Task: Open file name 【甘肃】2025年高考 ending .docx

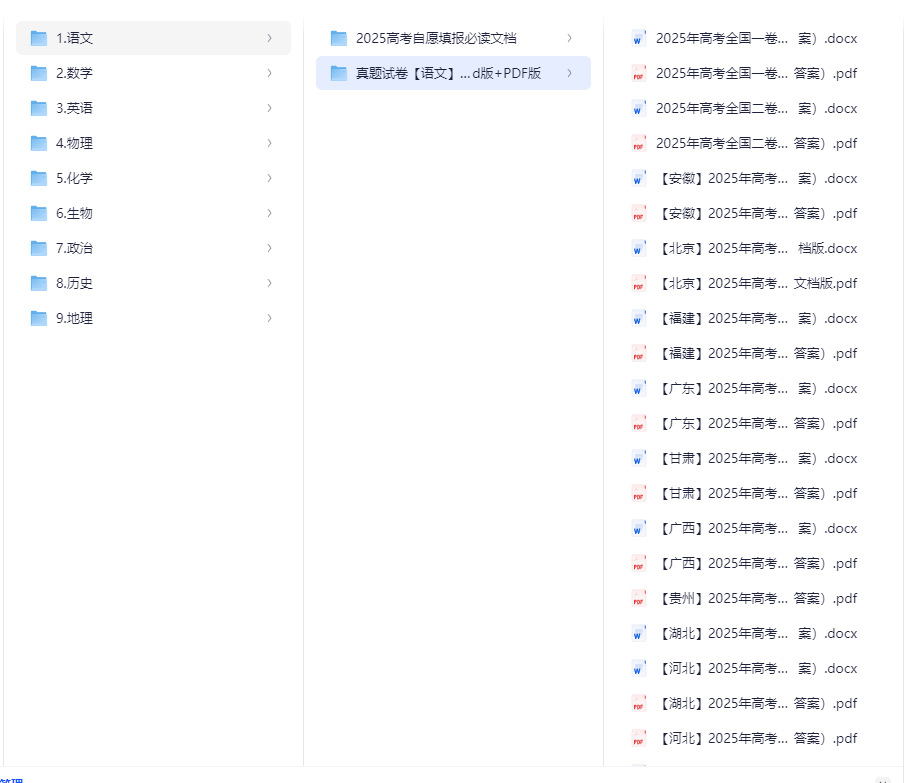Action: click(756, 458)
